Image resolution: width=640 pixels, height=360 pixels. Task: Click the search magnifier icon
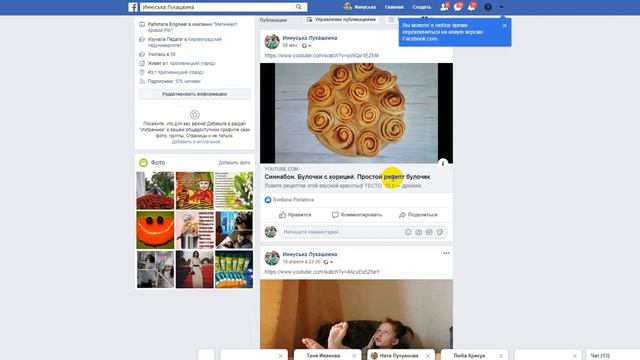click(x=299, y=7)
